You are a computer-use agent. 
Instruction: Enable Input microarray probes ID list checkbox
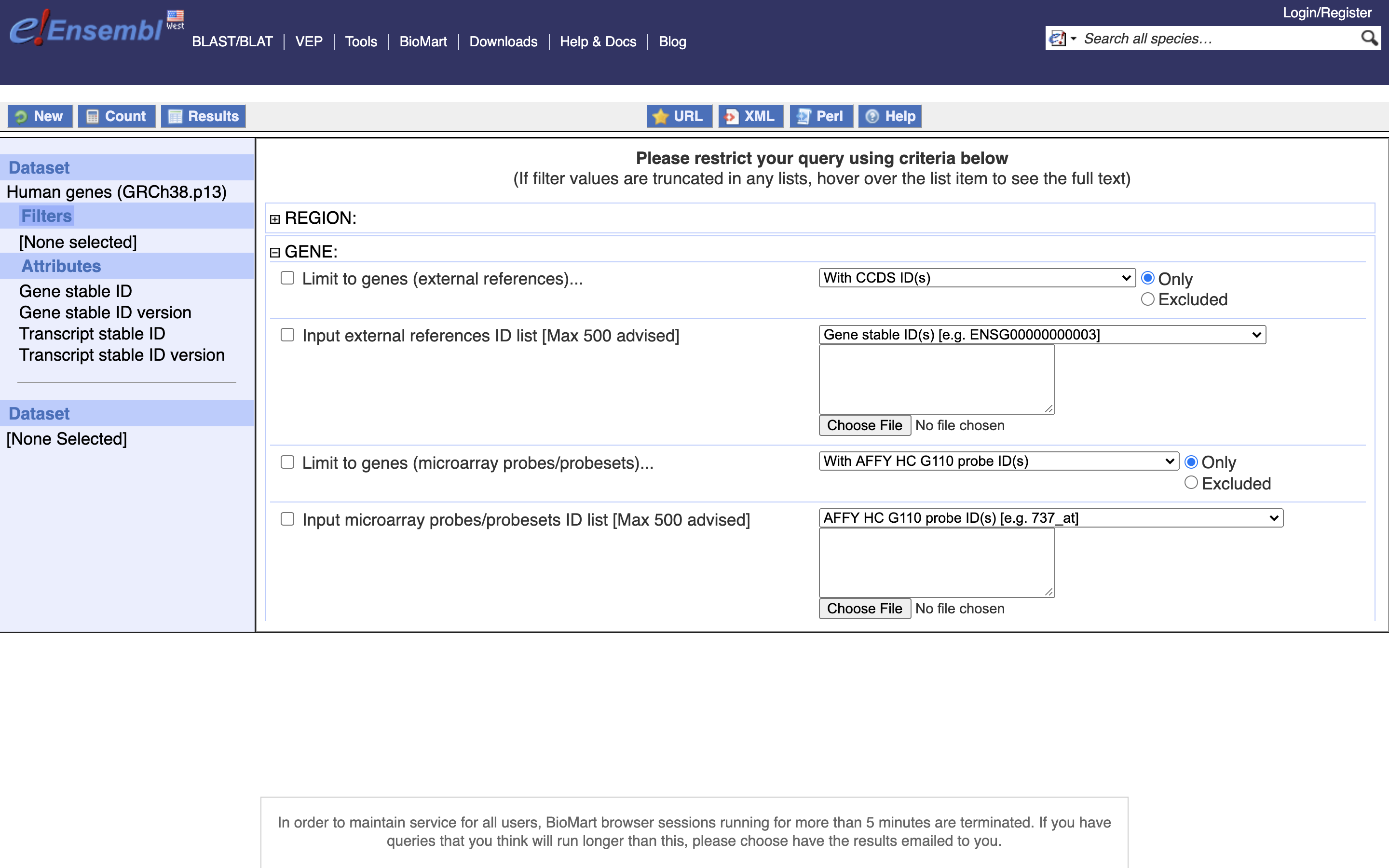pos(287,519)
